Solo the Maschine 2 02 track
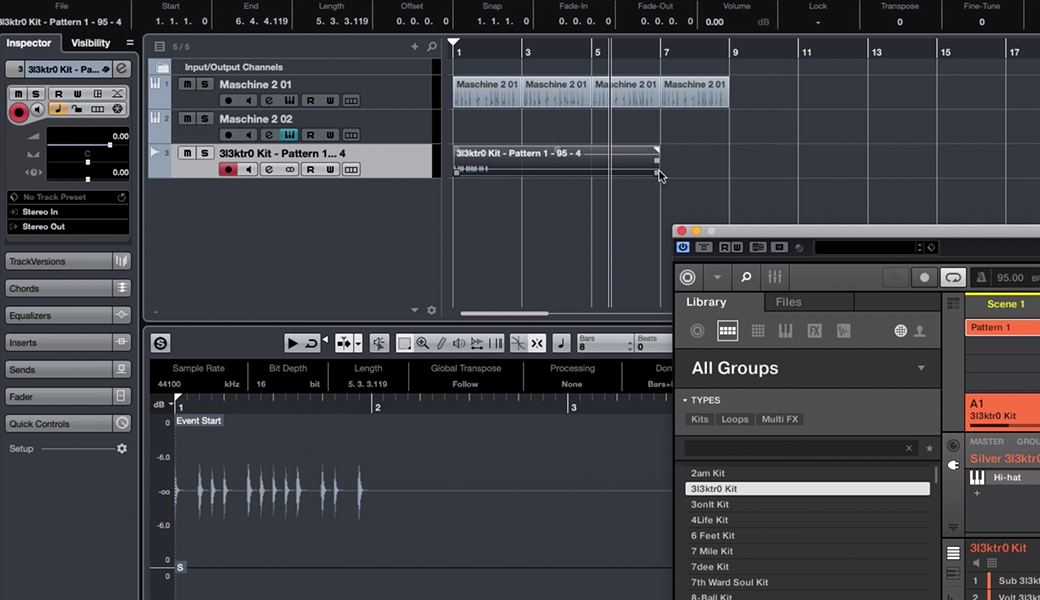Image resolution: width=1040 pixels, height=600 pixels. [x=204, y=119]
